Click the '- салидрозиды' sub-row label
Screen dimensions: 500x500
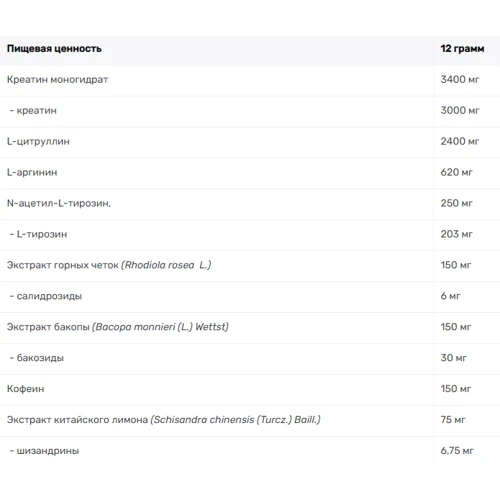[x=46, y=296]
